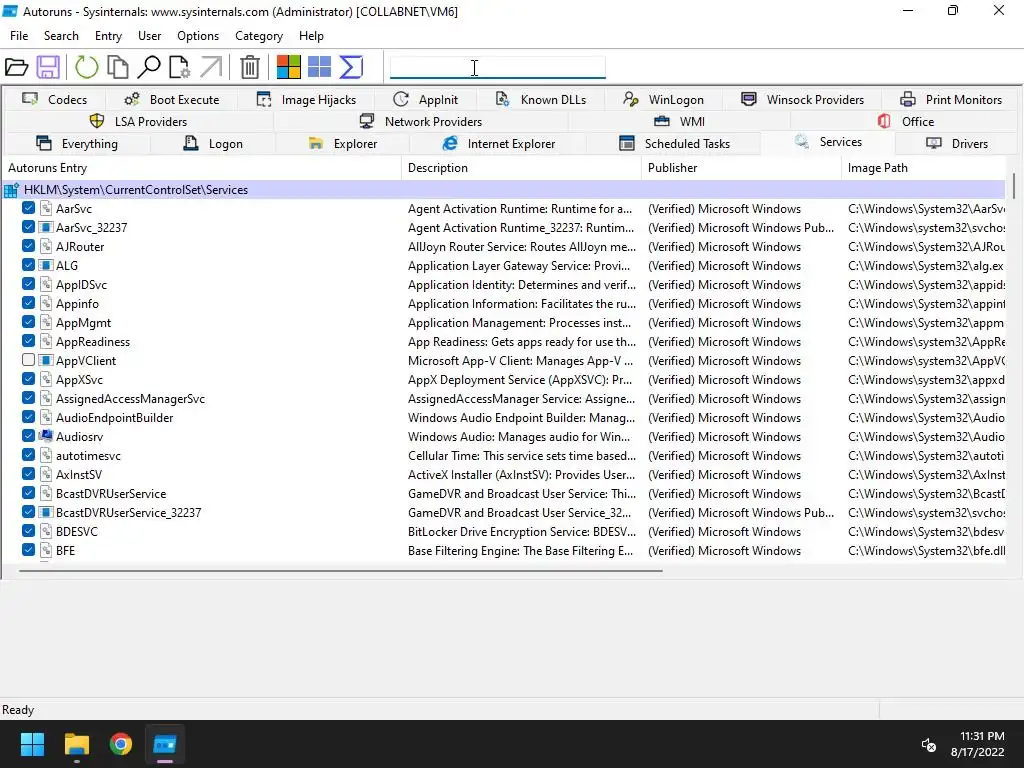Image resolution: width=1024 pixels, height=768 pixels.
Task: Click the file properties icon
Action: coord(180,67)
